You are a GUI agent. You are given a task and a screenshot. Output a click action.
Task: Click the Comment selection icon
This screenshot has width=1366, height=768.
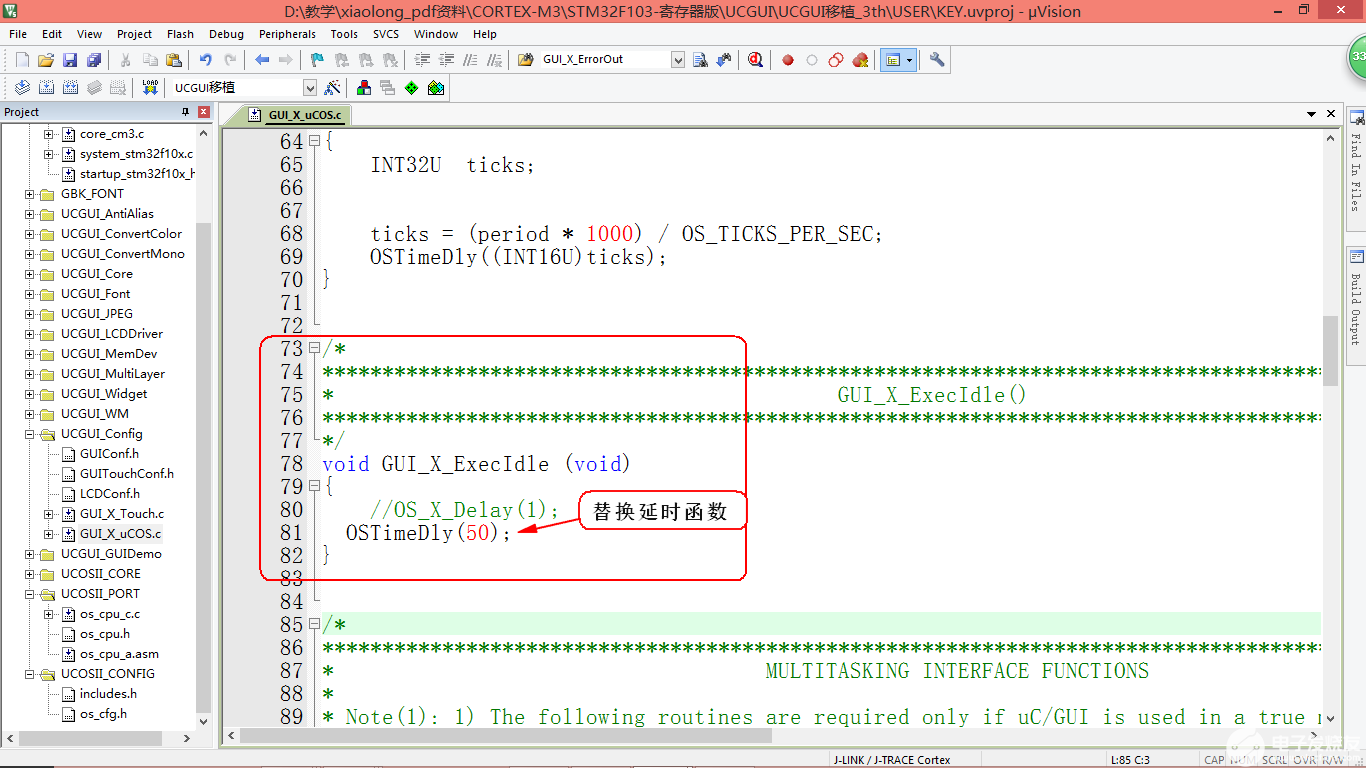click(470, 60)
